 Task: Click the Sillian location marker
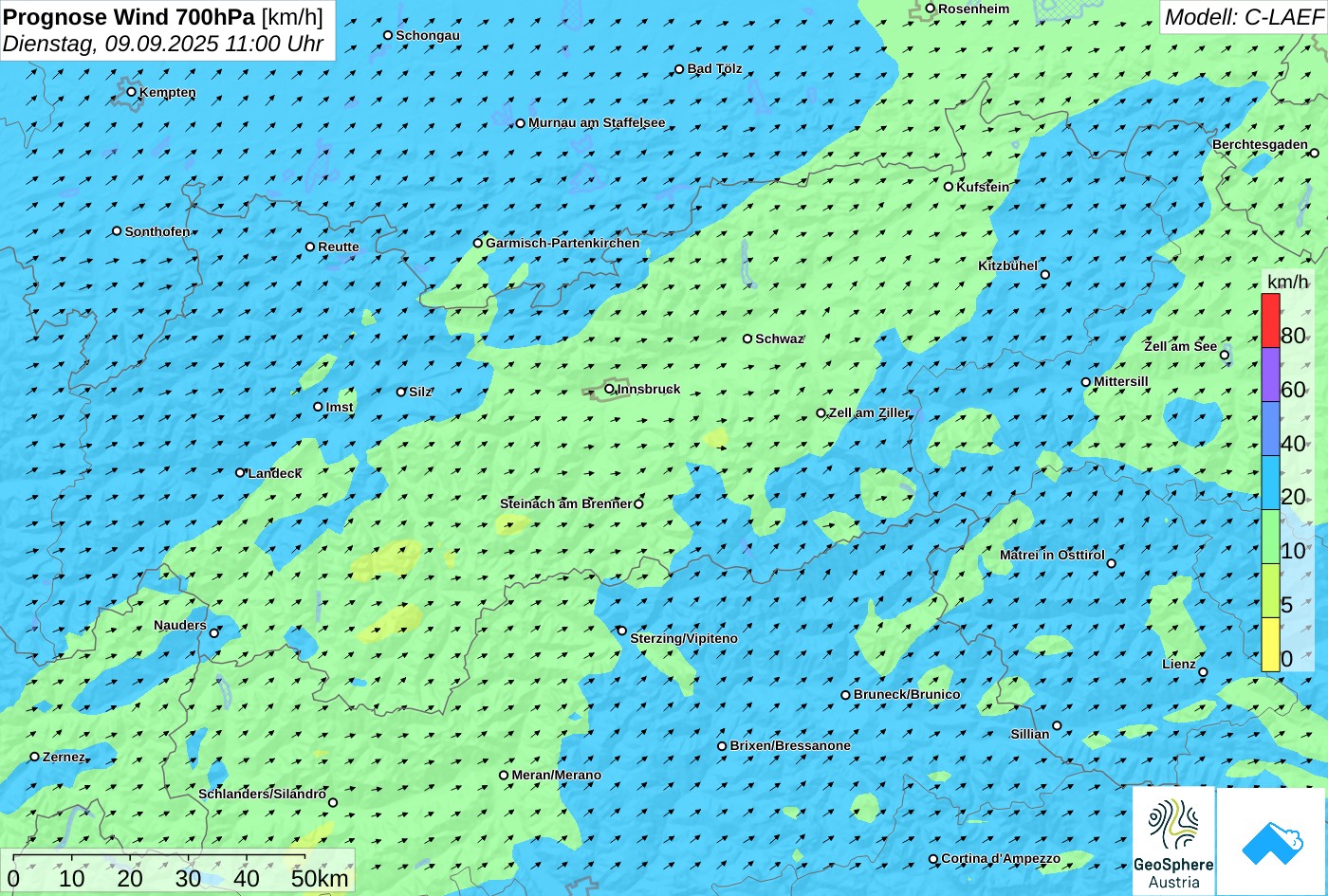1057,726
